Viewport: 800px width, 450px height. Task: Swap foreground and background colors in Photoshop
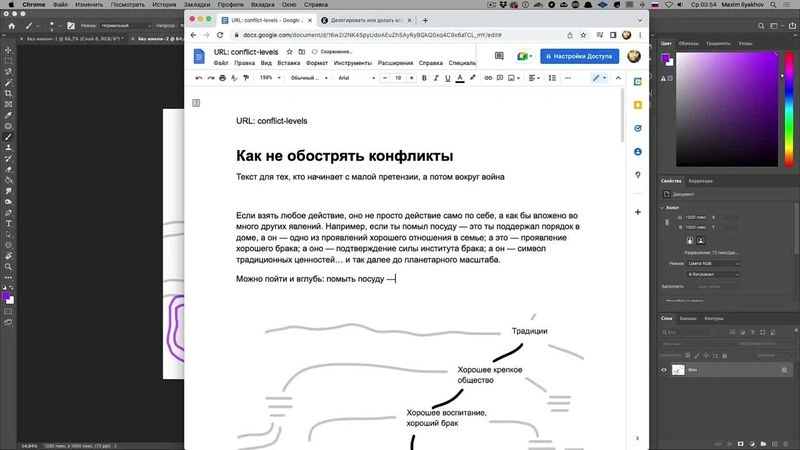click(x=12, y=287)
